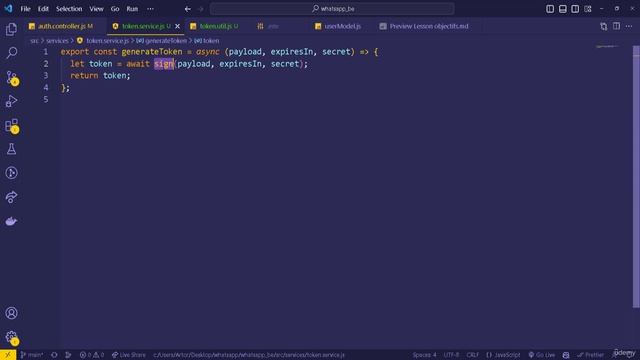This screenshot has height=360, width=640.
Task: Go back with the left arrow
Action: (188, 9)
